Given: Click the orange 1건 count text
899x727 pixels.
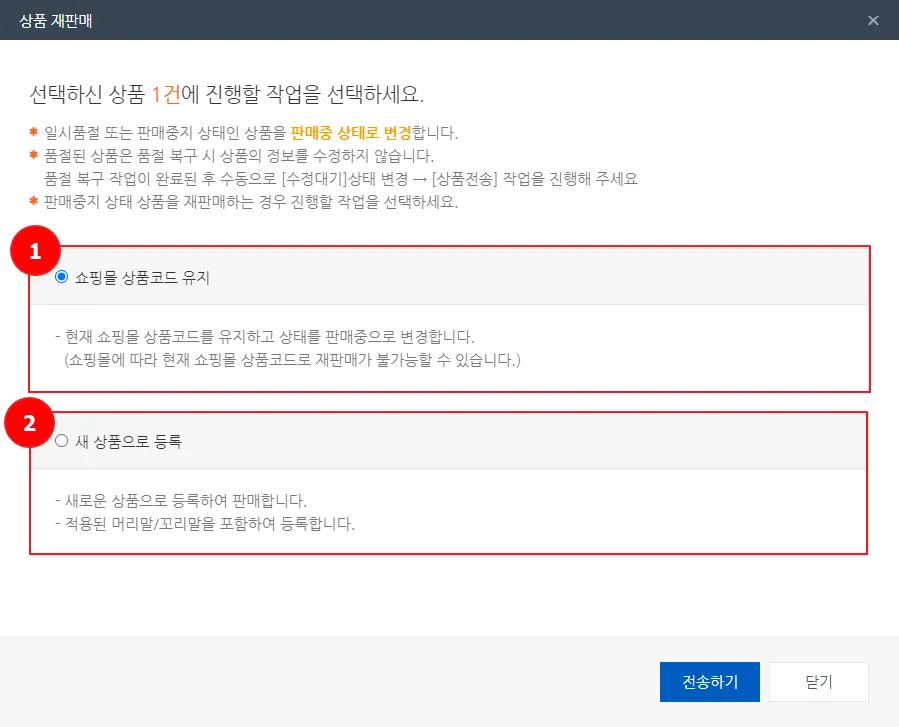Looking at the screenshot, I should tap(167, 95).
